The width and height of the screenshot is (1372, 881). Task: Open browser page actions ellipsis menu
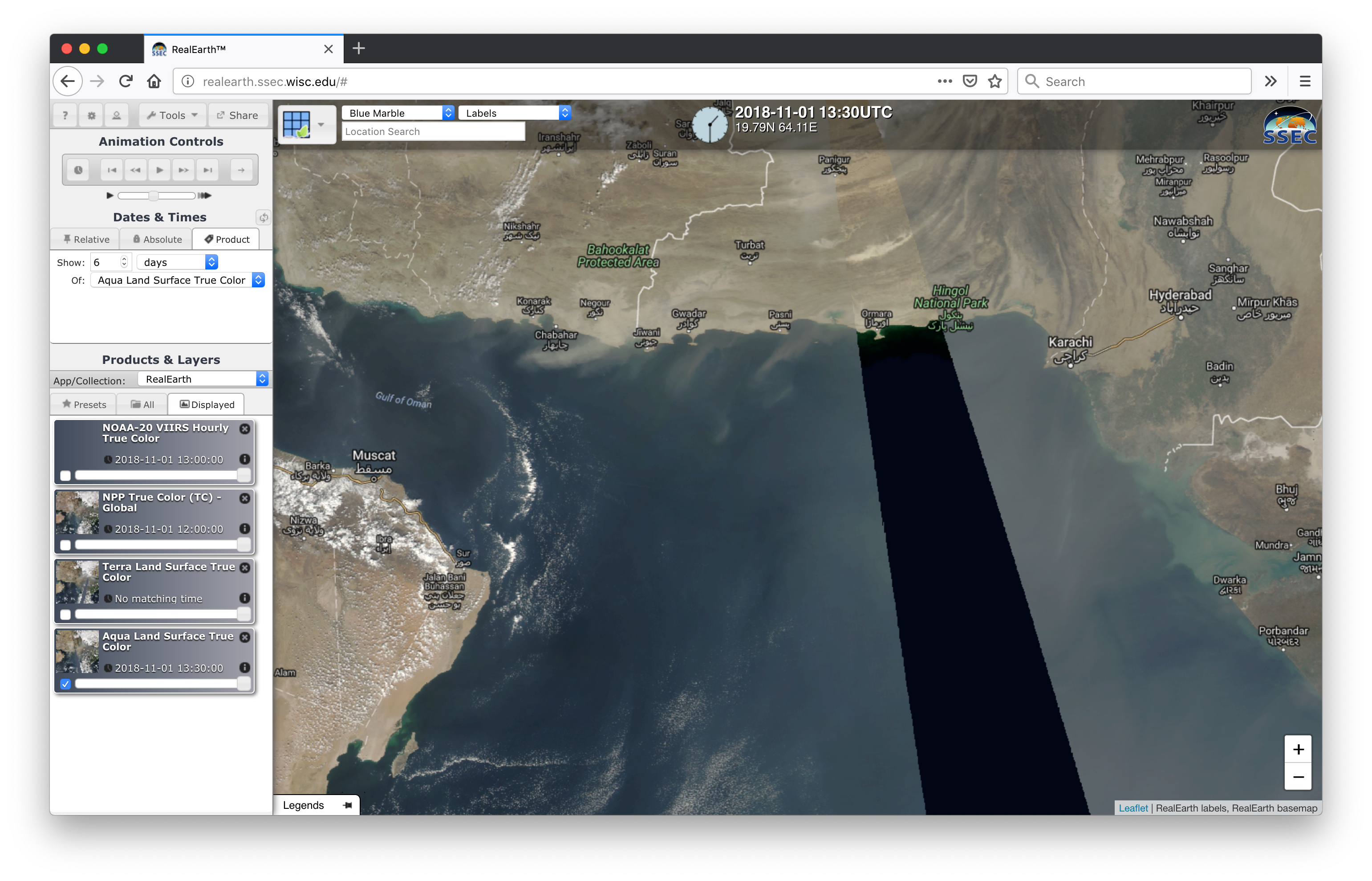[944, 81]
